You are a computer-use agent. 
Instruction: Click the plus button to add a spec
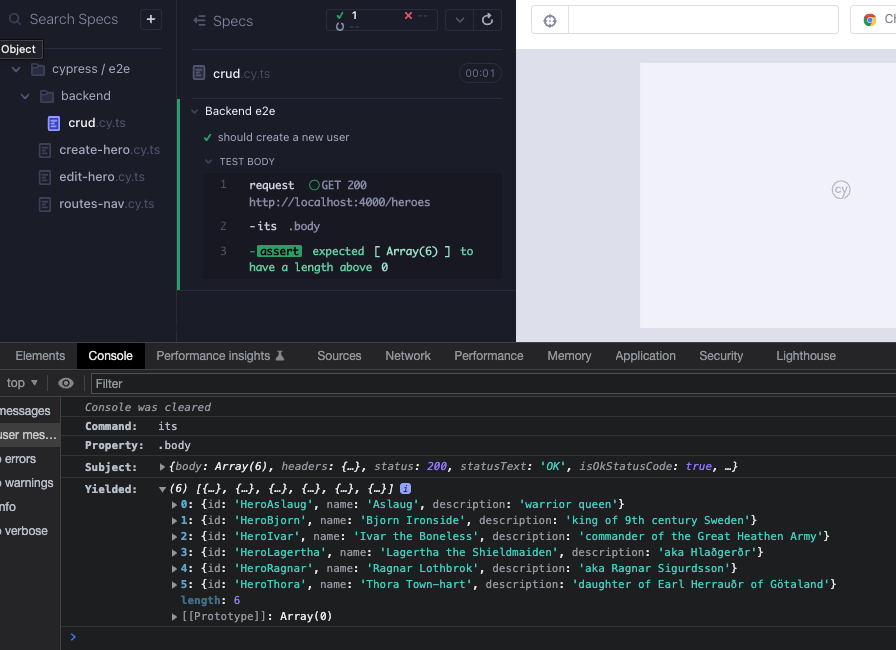[x=151, y=19]
